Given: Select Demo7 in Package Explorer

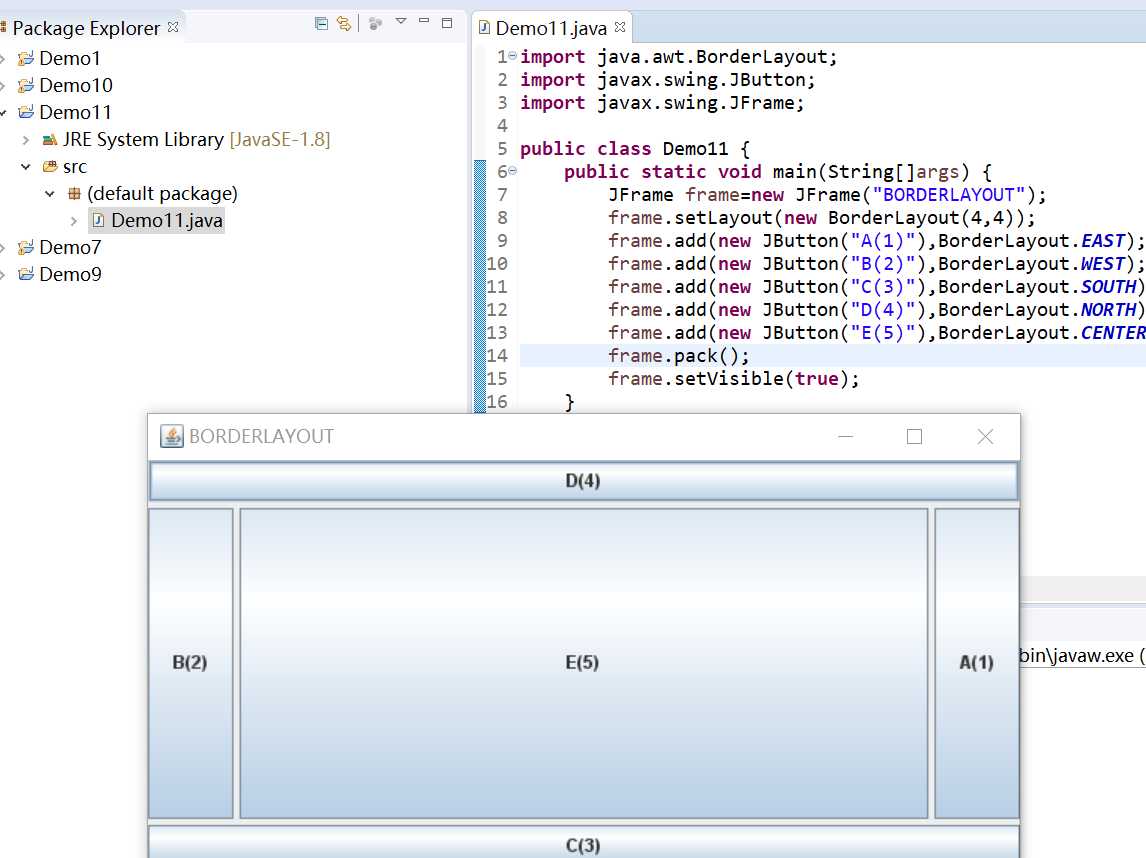Looking at the screenshot, I should point(70,247).
